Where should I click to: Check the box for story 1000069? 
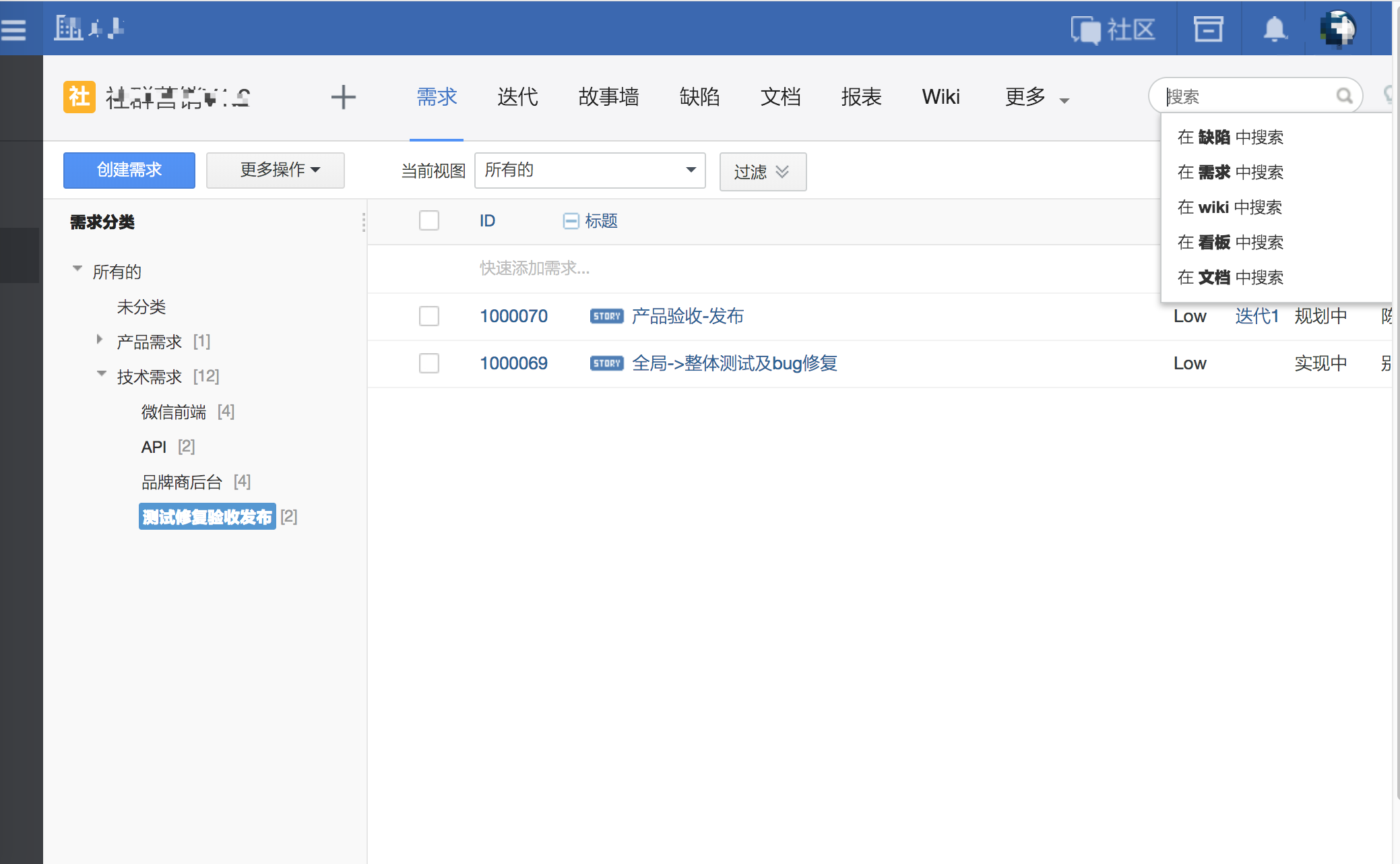click(x=428, y=363)
